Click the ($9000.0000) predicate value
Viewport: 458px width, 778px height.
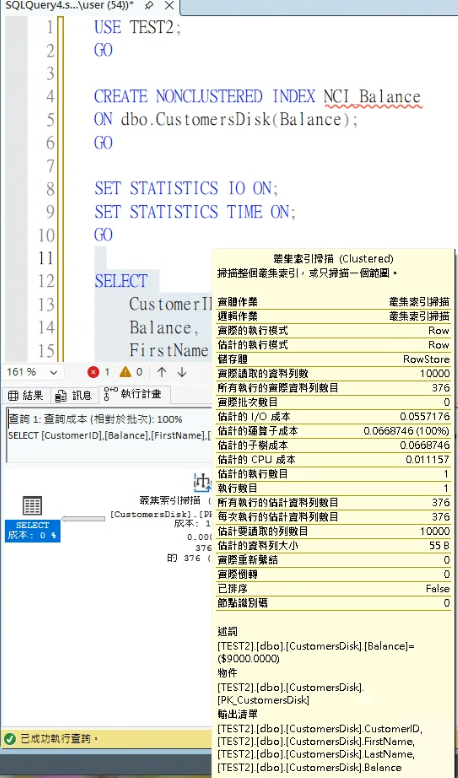tap(249, 658)
